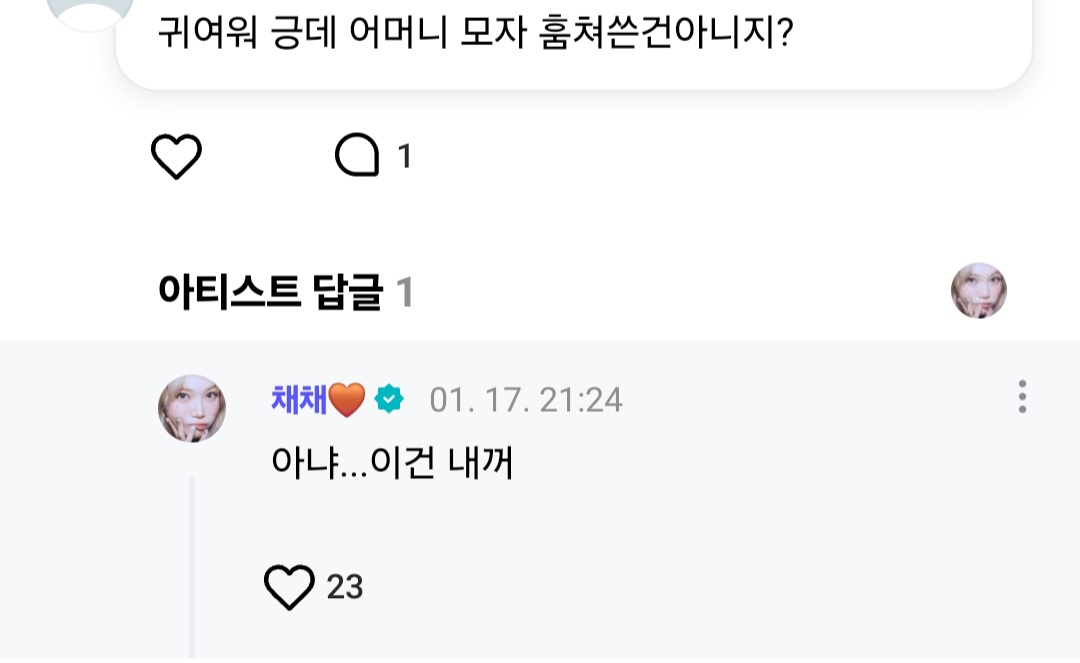Open the small artist avatar beside 아티스트 답글
Screen dimensions: 1080x663
978,291
